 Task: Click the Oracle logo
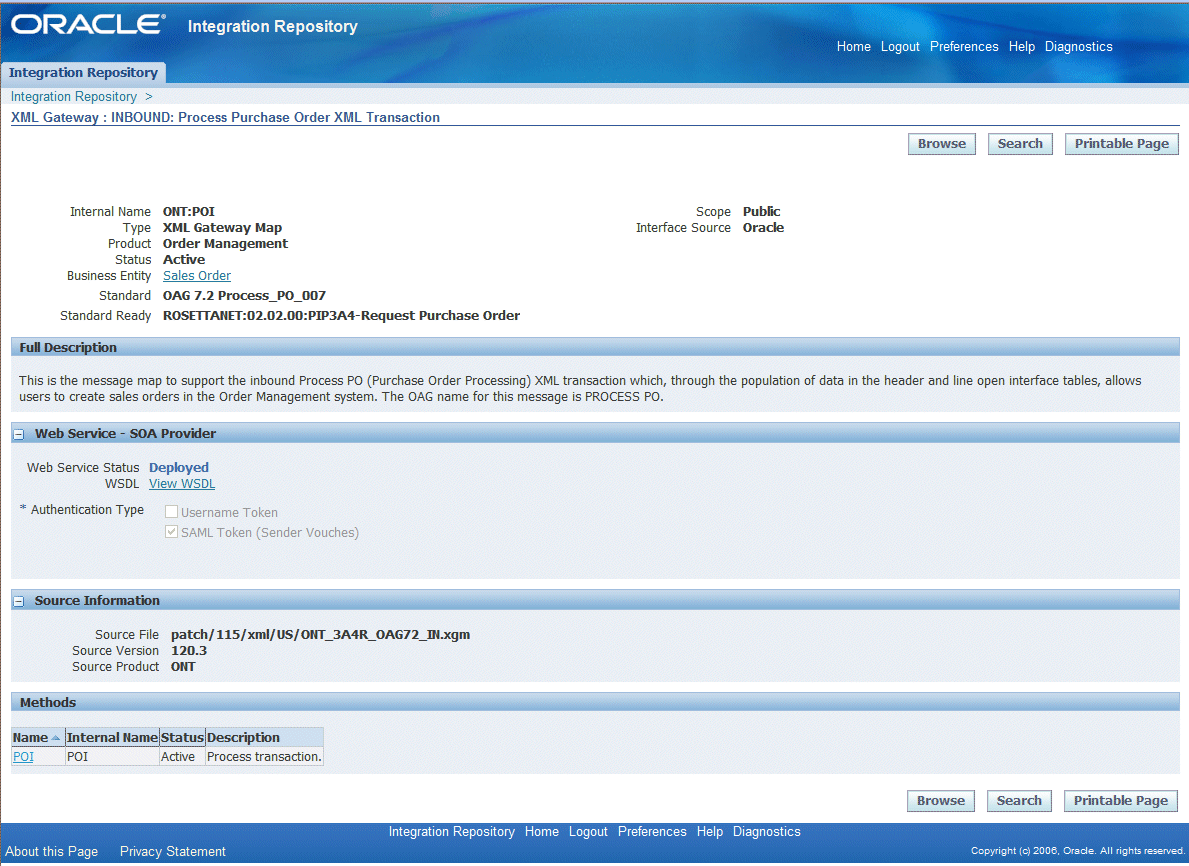[x=88, y=24]
